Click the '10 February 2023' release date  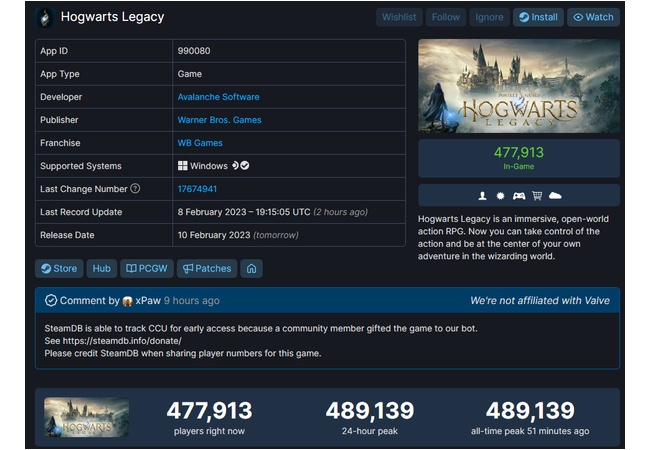click(x=214, y=235)
